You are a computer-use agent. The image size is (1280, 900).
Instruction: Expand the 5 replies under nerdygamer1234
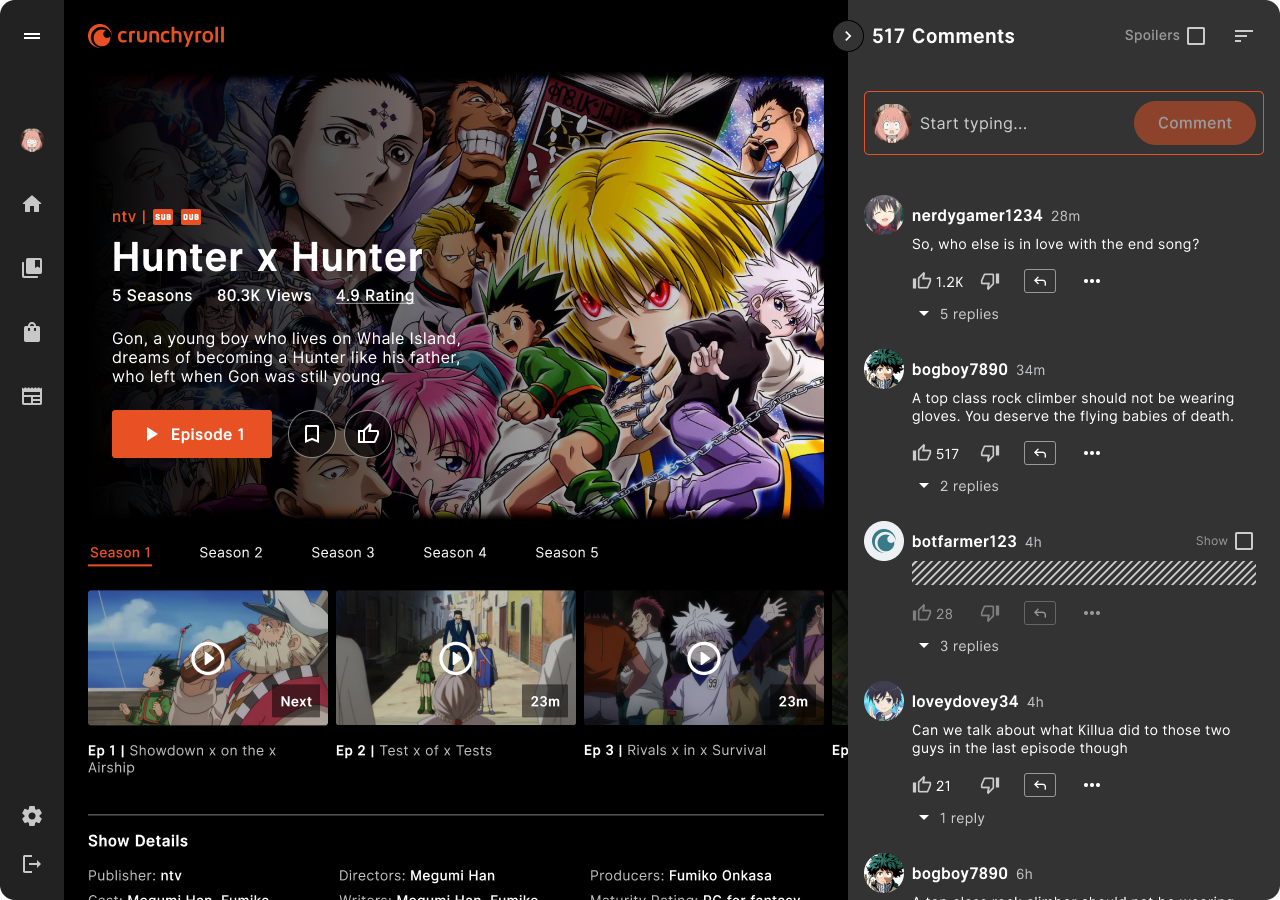pyautogui.click(x=957, y=313)
